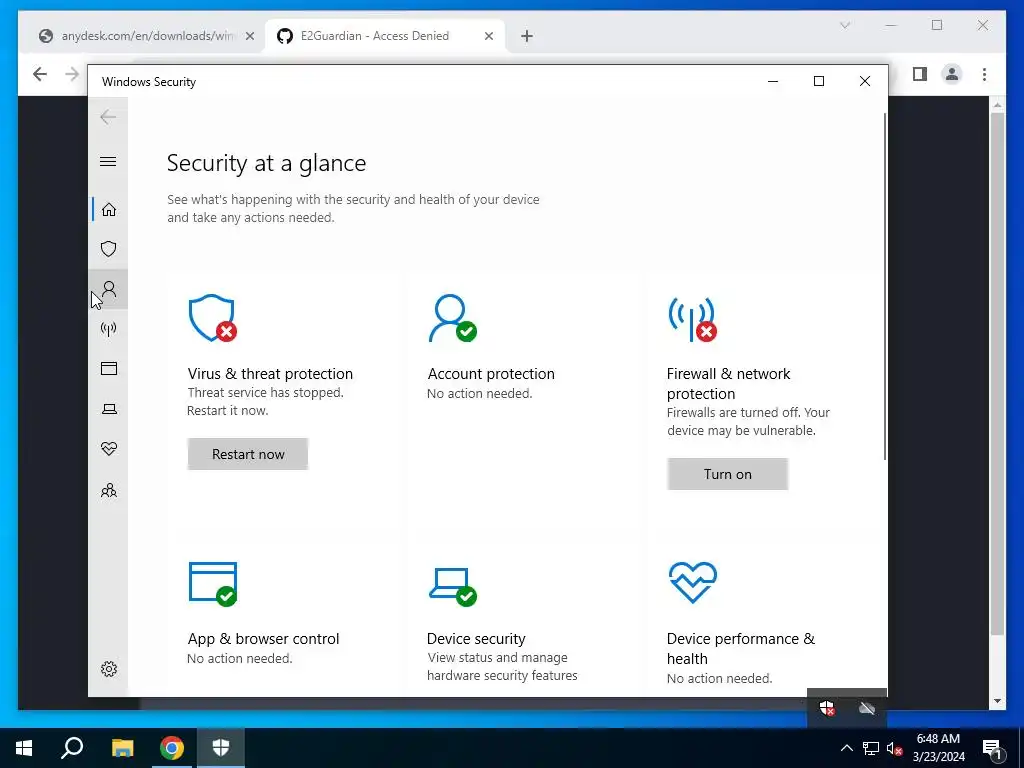
Task: Open Chrome profile avatar
Action: 952,74
